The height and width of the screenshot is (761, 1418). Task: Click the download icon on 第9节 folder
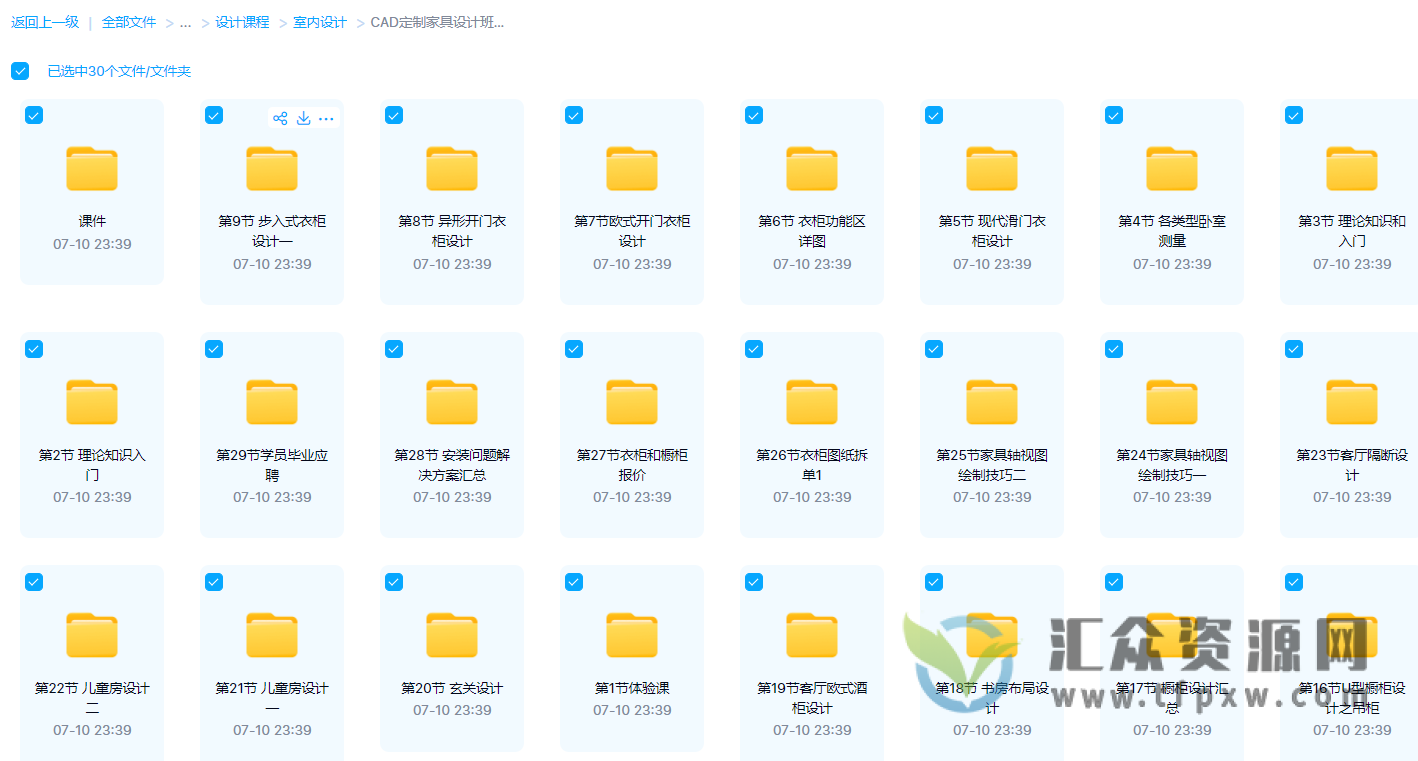(303, 117)
